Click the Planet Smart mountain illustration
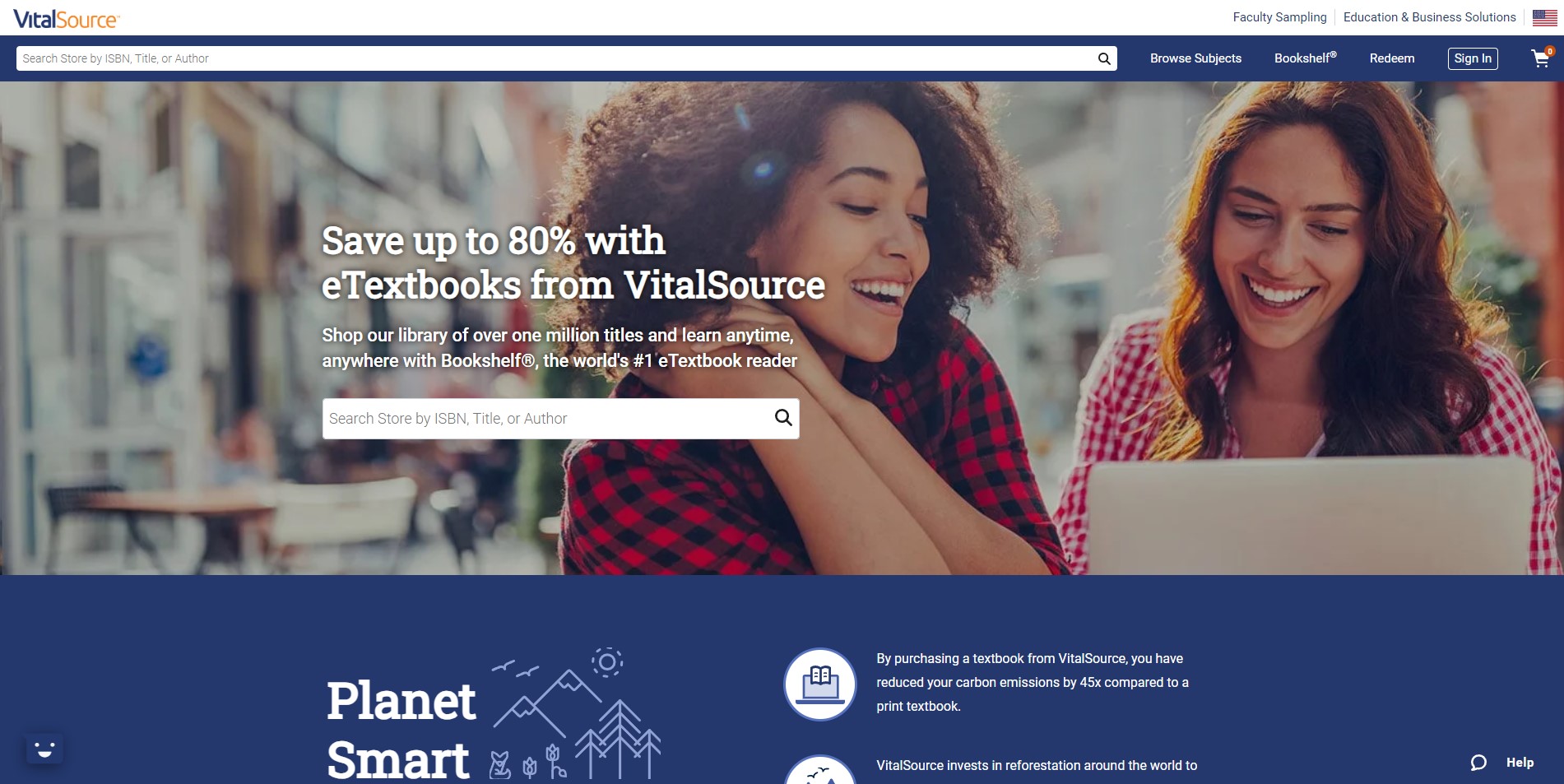Screen dimensions: 1564x784 (575, 713)
